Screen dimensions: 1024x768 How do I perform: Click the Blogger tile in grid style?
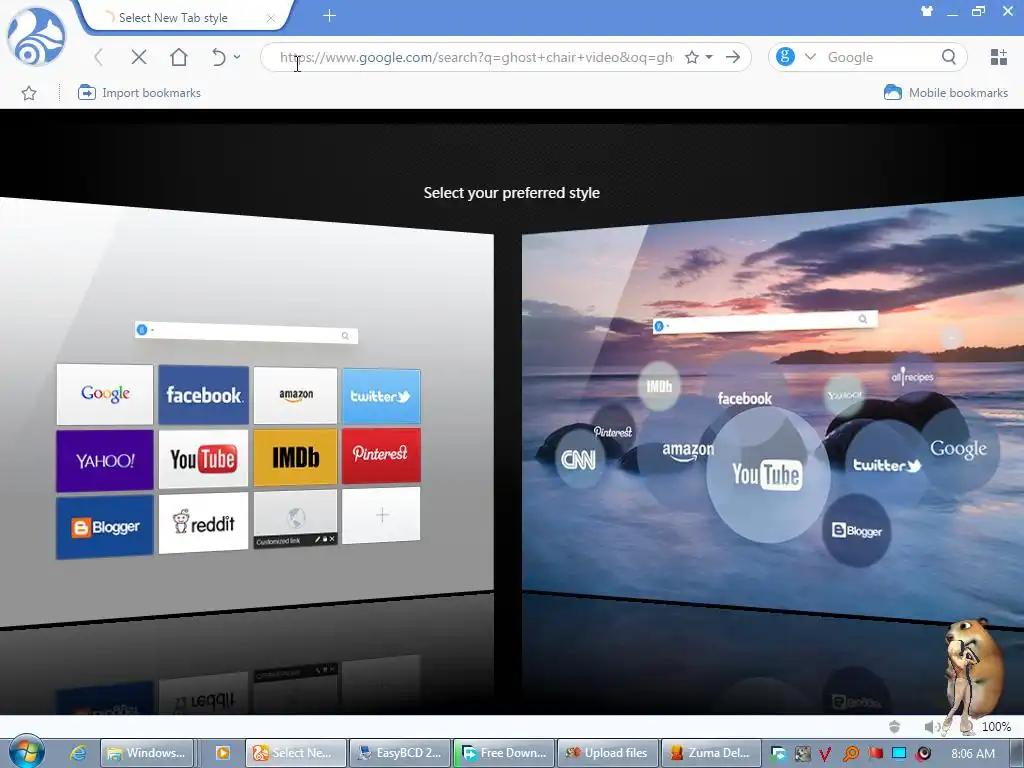pos(104,526)
